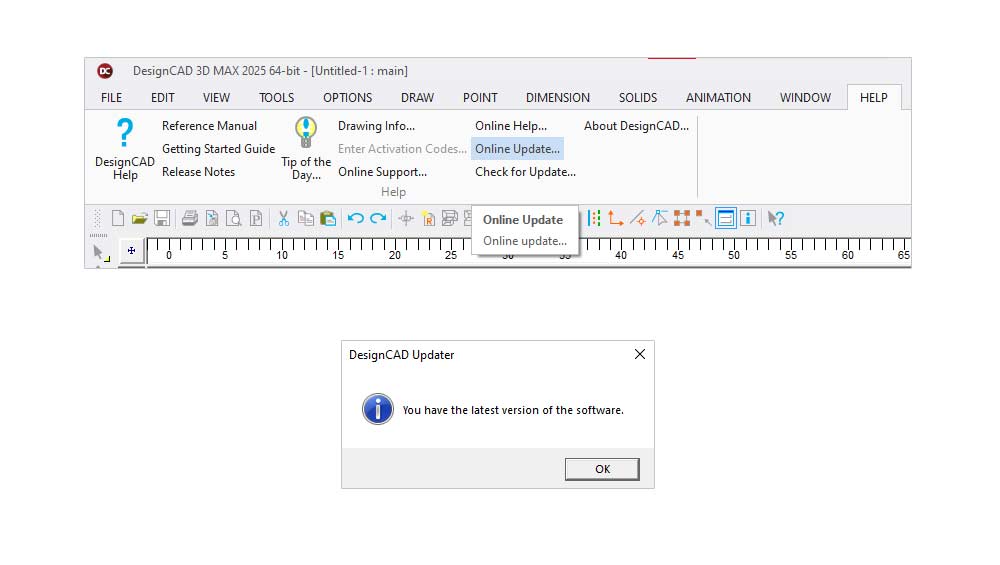Toggle the highlighted info box window icon

click(726, 219)
